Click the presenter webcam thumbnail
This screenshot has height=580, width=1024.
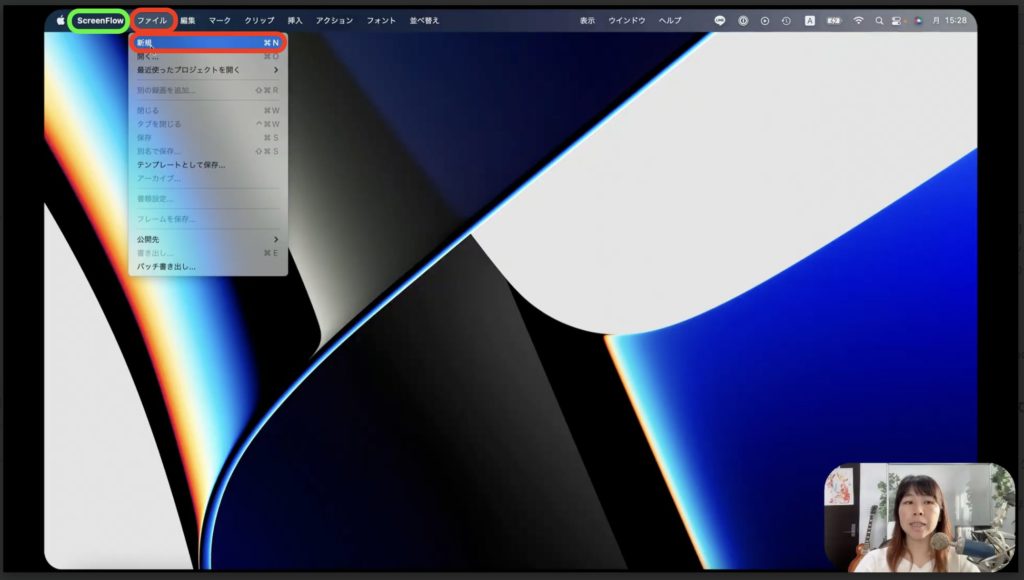click(x=919, y=517)
